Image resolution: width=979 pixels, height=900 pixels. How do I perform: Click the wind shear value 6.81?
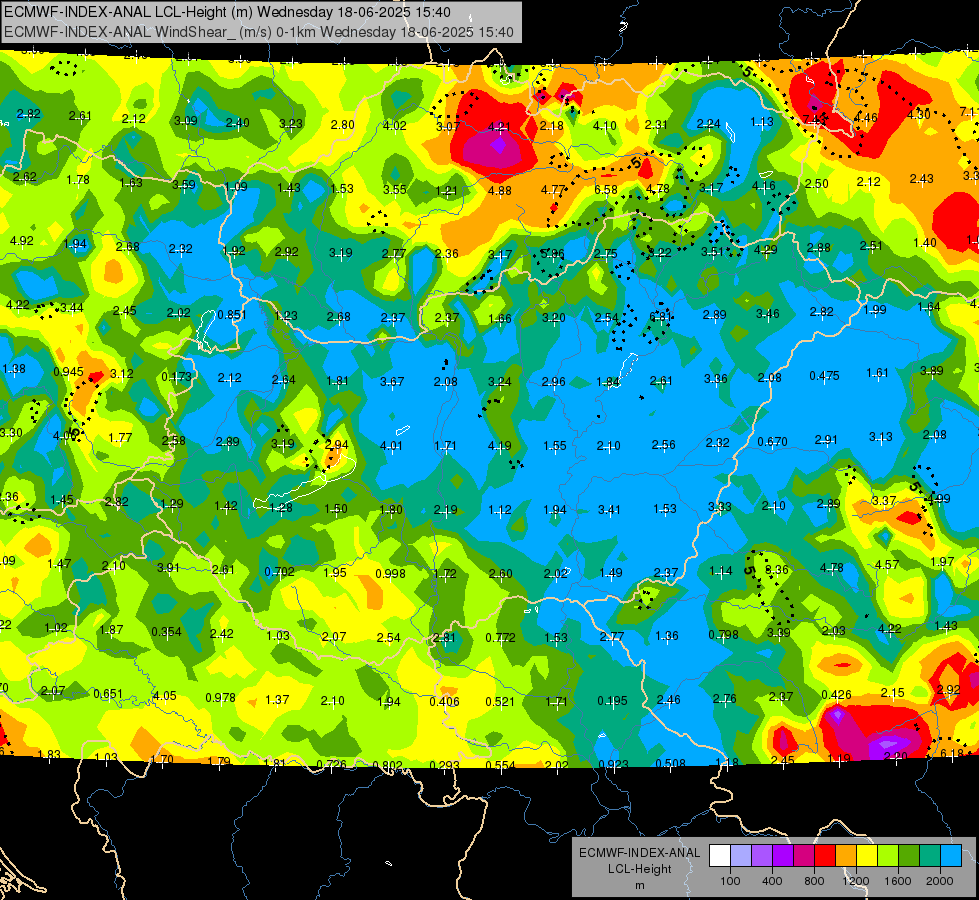click(661, 317)
